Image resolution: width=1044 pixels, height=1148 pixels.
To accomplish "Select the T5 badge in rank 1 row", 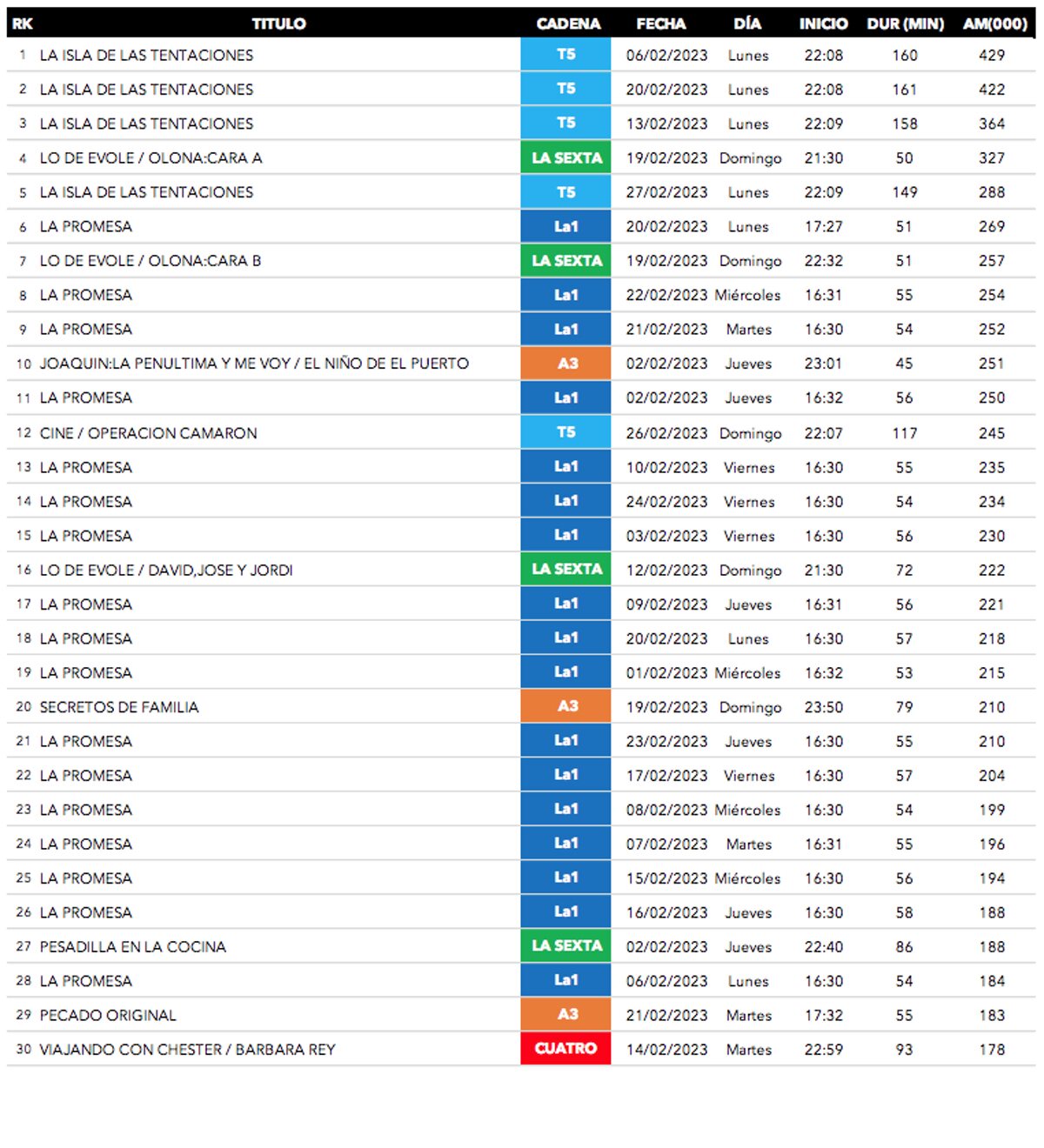I will [x=565, y=55].
